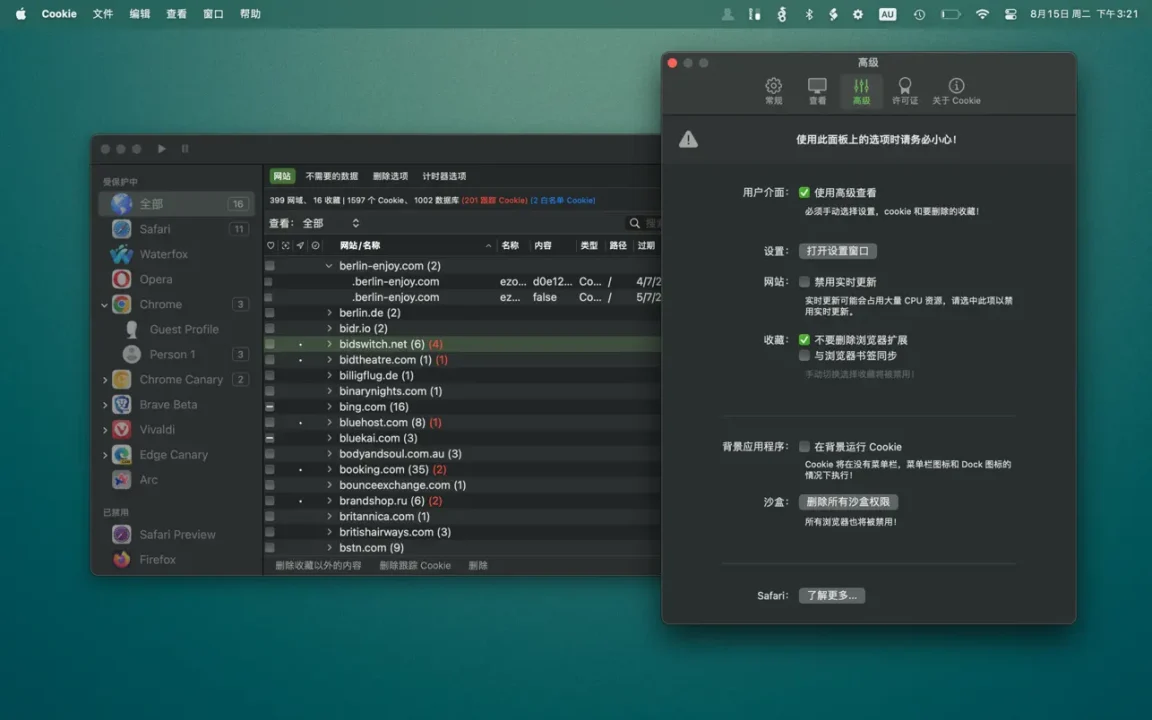Viewport: 1152px width, 720px height.
Task: Switch to the 不需要的数据 tab
Action: click(x=331, y=176)
